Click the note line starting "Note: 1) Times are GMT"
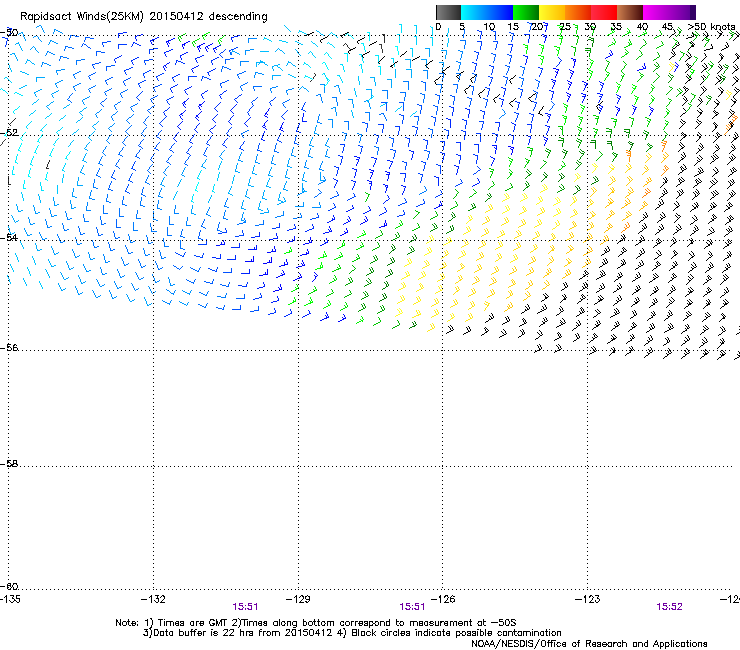 point(316,623)
